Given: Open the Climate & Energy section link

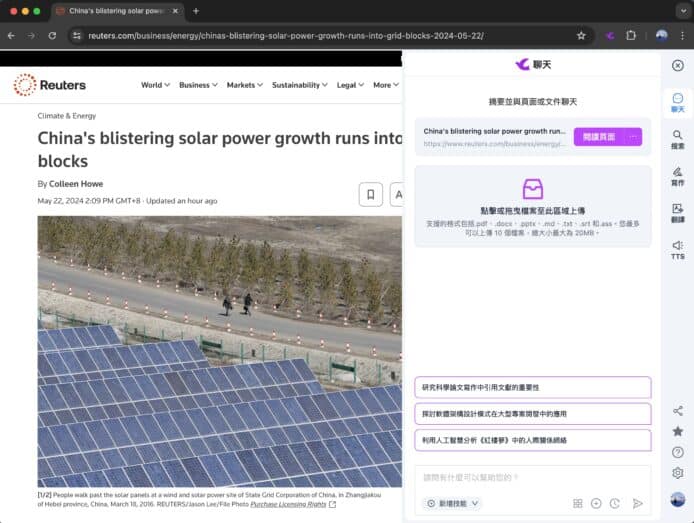Looking at the screenshot, I should pos(67,116).
